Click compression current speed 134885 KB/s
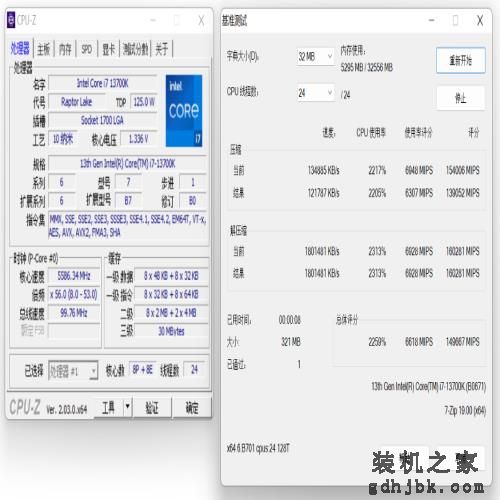 pyautogui.click(x=324, y=170)
